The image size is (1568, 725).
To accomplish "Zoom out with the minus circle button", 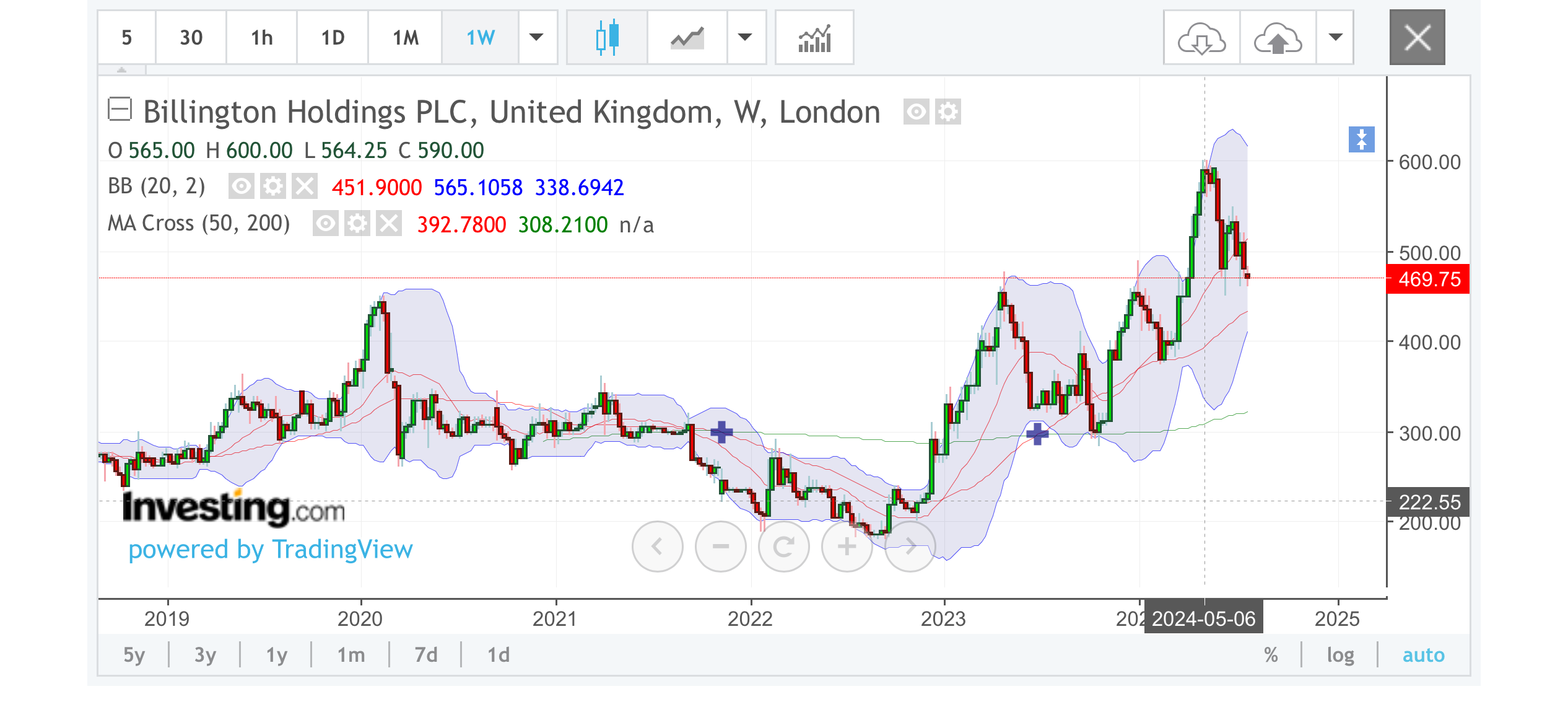I will tap(721, 546).
